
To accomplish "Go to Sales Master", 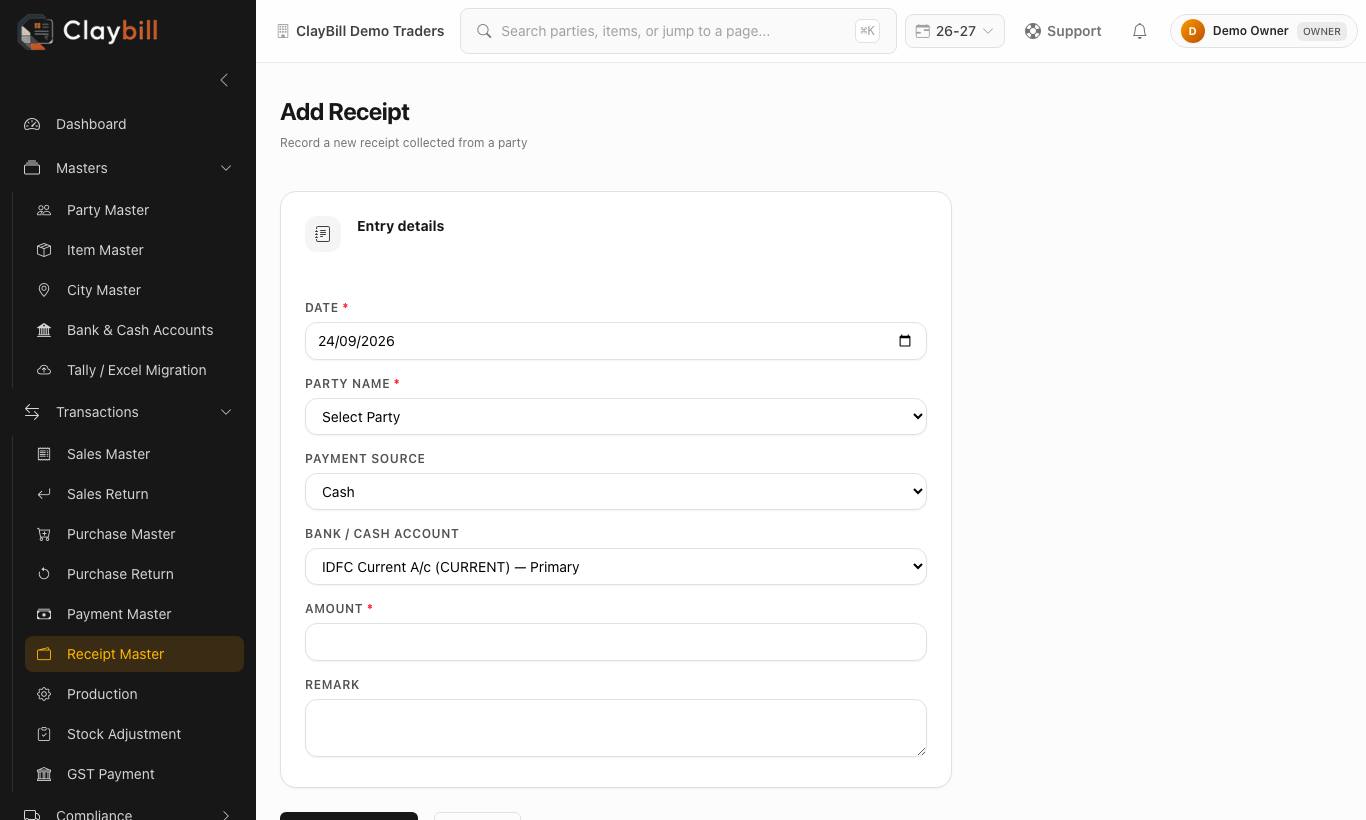I will point(134,454).
